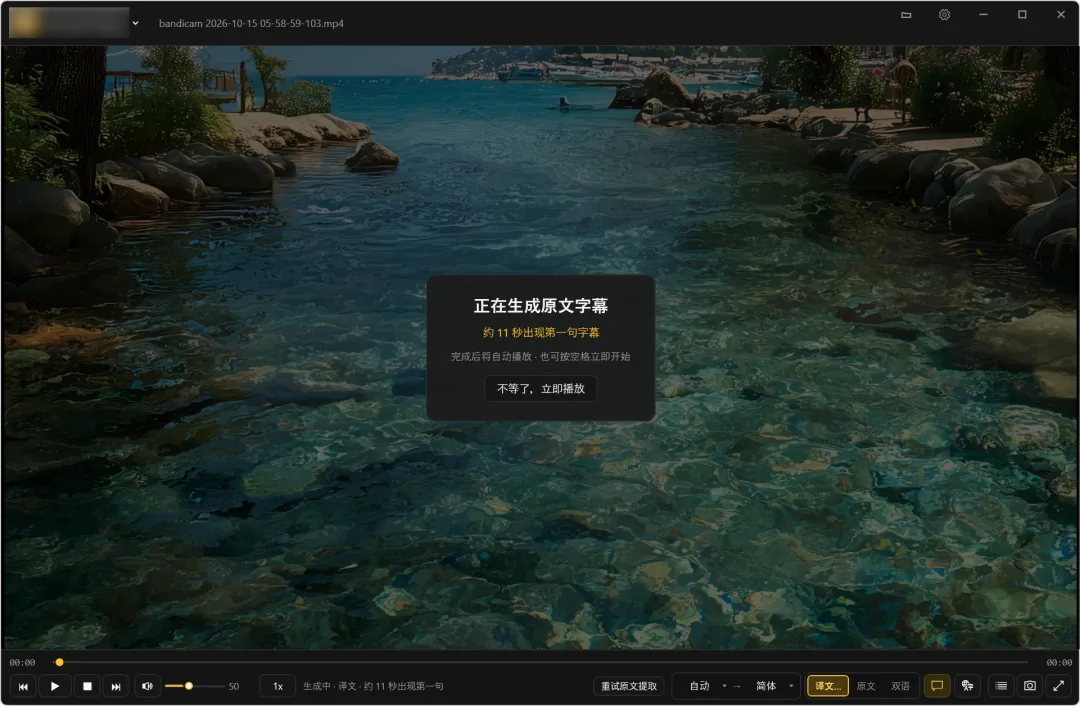This screenshot has height=706, width=1080.
Task: Open the playlist list icon
Action: [x=1001, y=686]
